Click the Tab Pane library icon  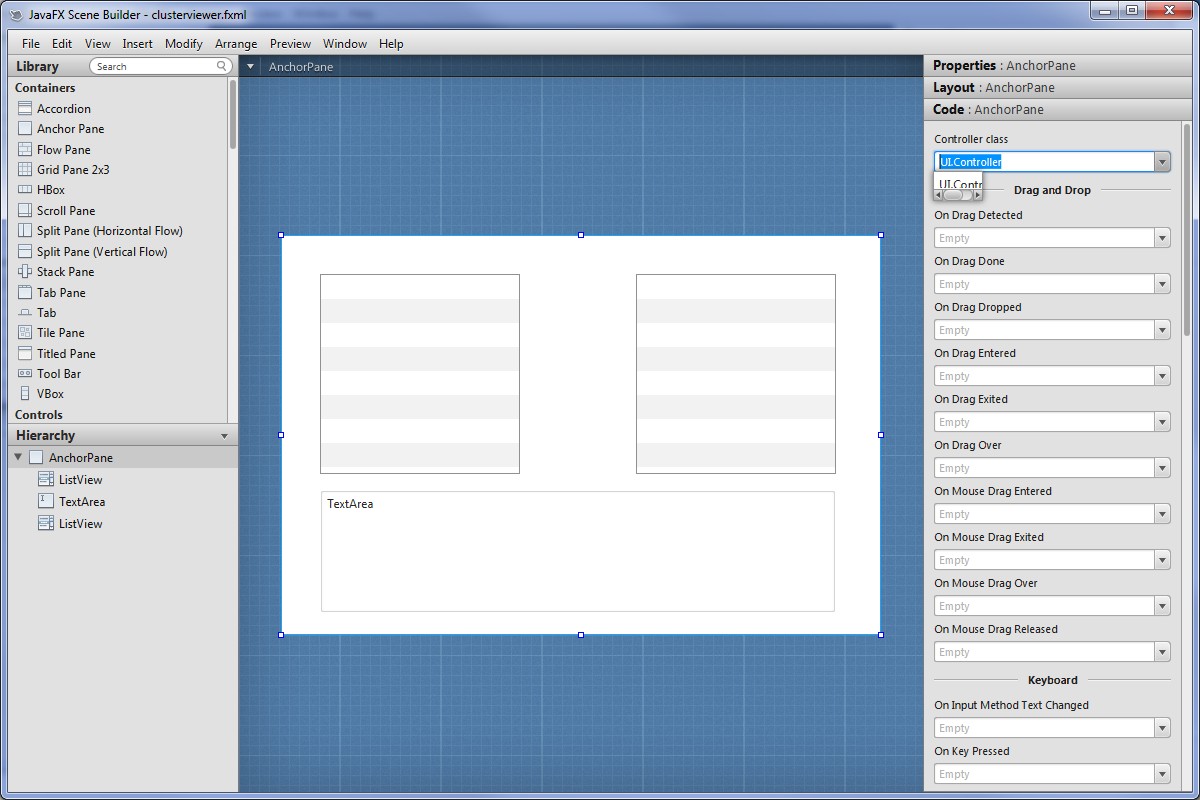coord(25,292)
